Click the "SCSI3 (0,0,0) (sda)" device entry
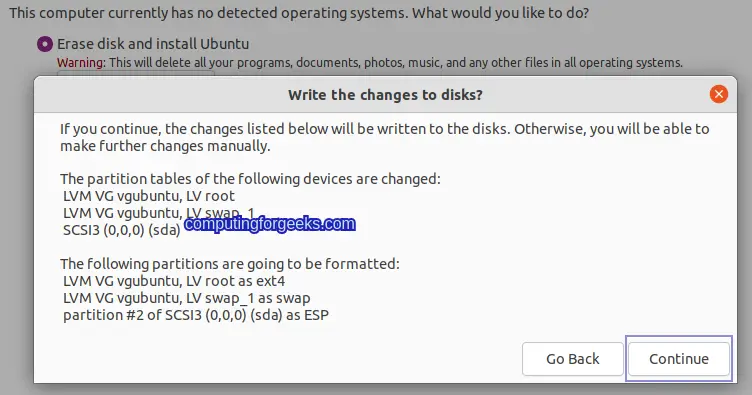 tap(121, 230)
